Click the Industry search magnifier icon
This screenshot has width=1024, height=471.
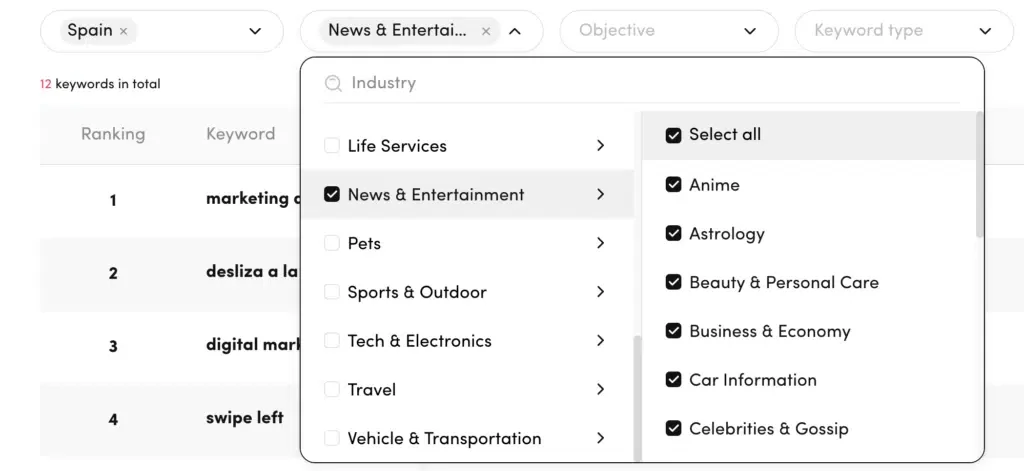(x=333, y=83)
